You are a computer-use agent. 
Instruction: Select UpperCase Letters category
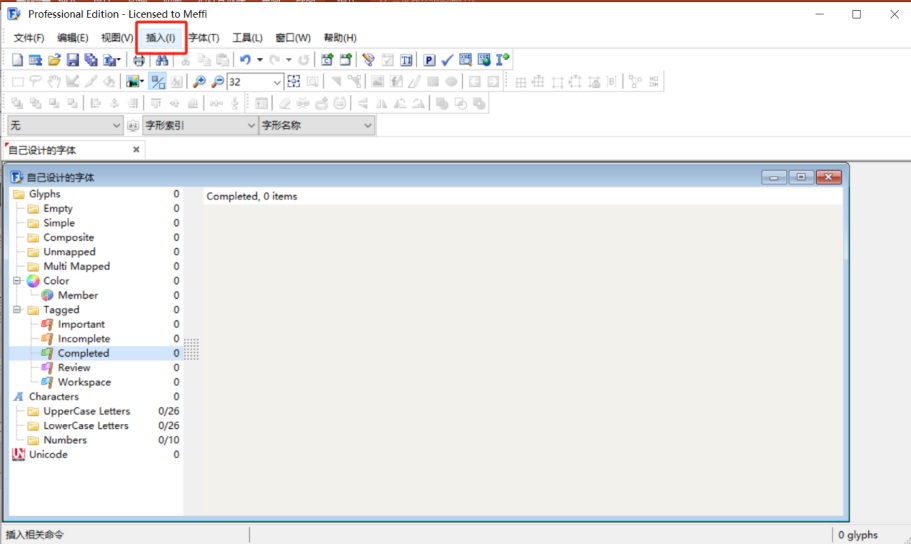(87, 411)
